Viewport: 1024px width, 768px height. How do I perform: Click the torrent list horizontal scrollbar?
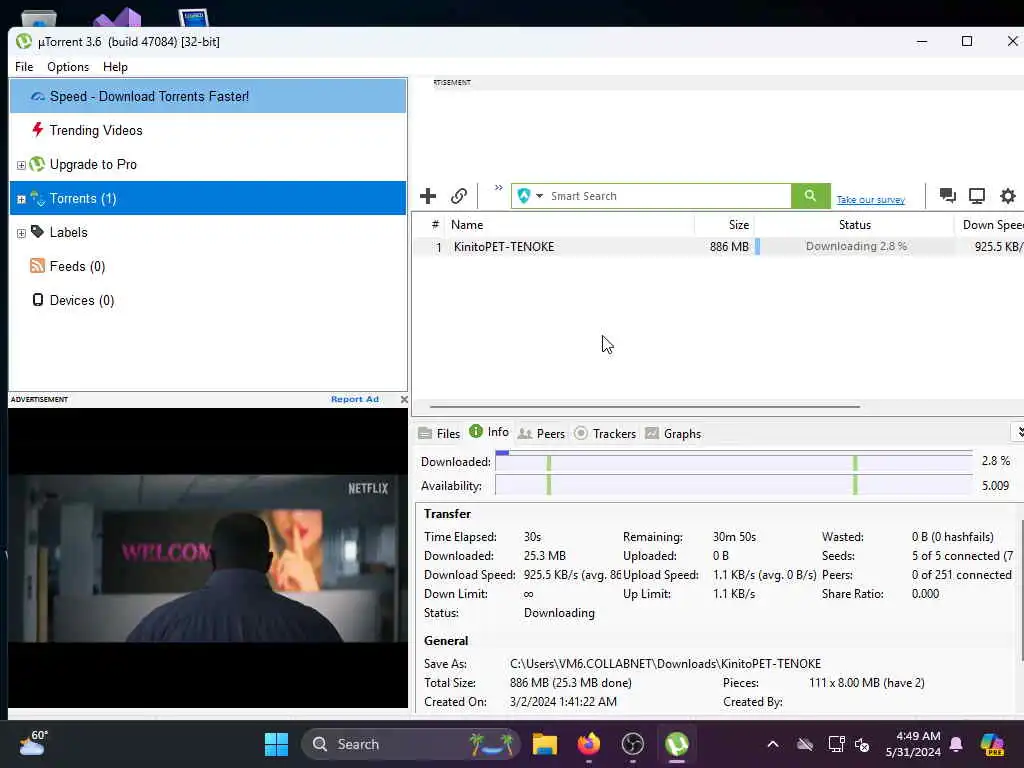pyautogui.click(x=645, y=406)
